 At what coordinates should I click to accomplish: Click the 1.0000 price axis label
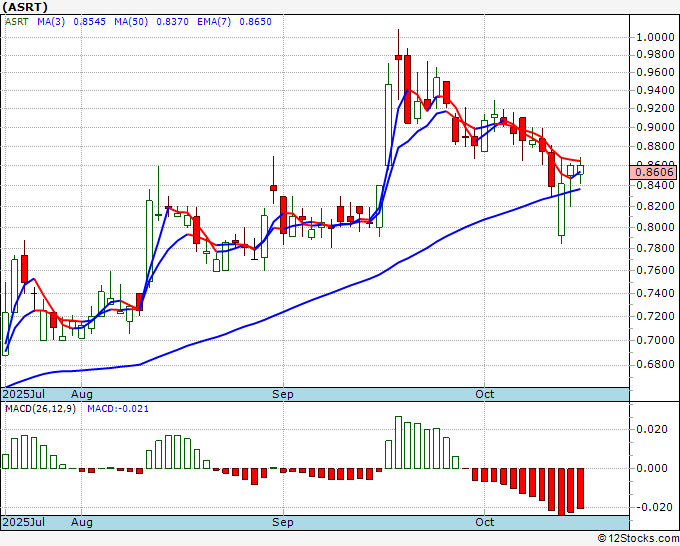[655, 37]
